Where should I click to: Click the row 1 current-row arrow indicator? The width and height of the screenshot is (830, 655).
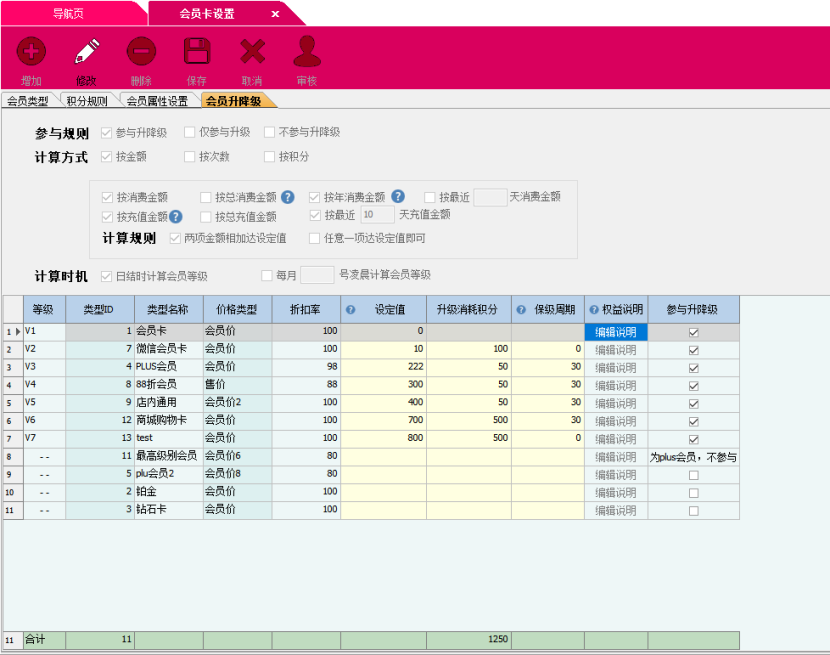click(18, 332)
